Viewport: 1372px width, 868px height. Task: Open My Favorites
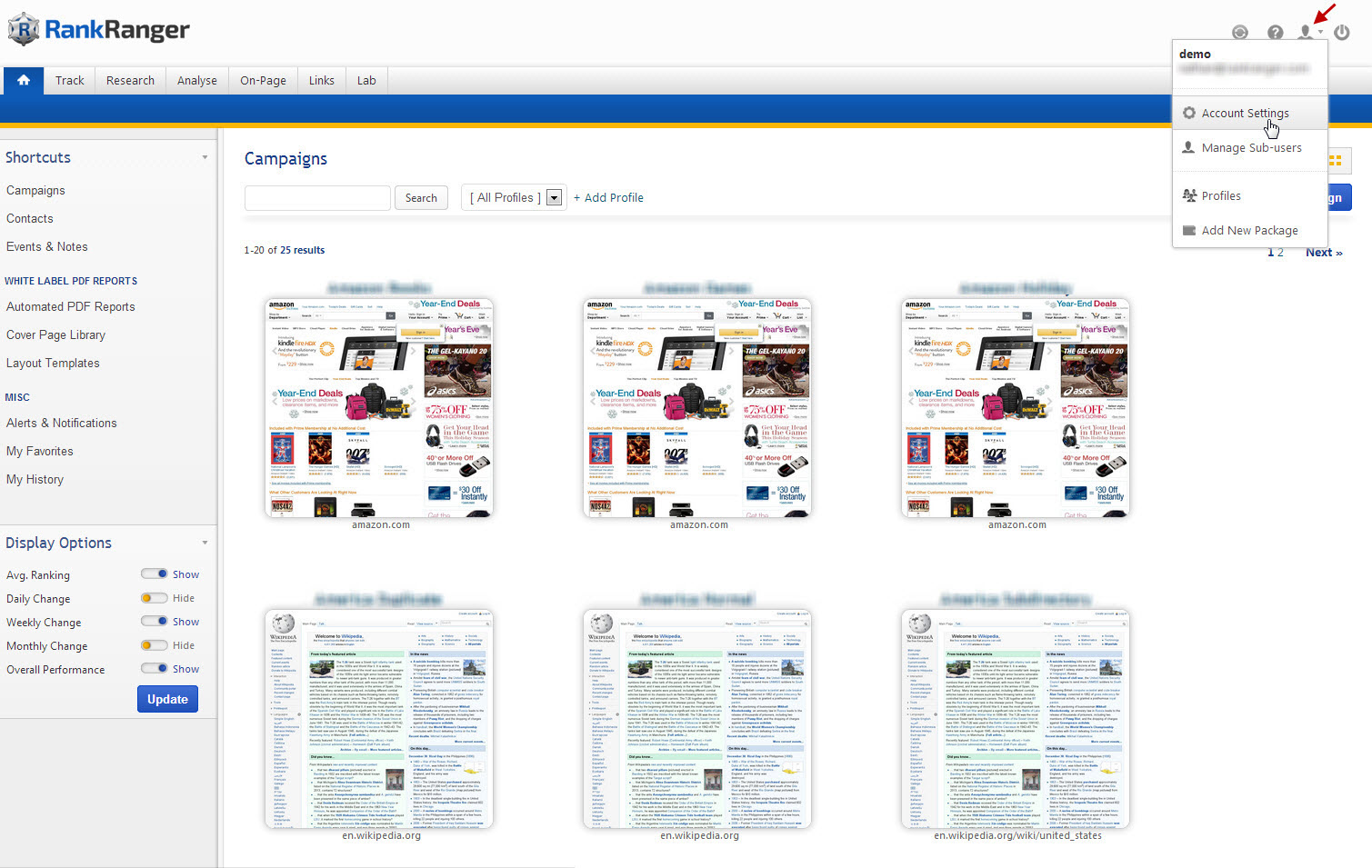pos(40,451)
